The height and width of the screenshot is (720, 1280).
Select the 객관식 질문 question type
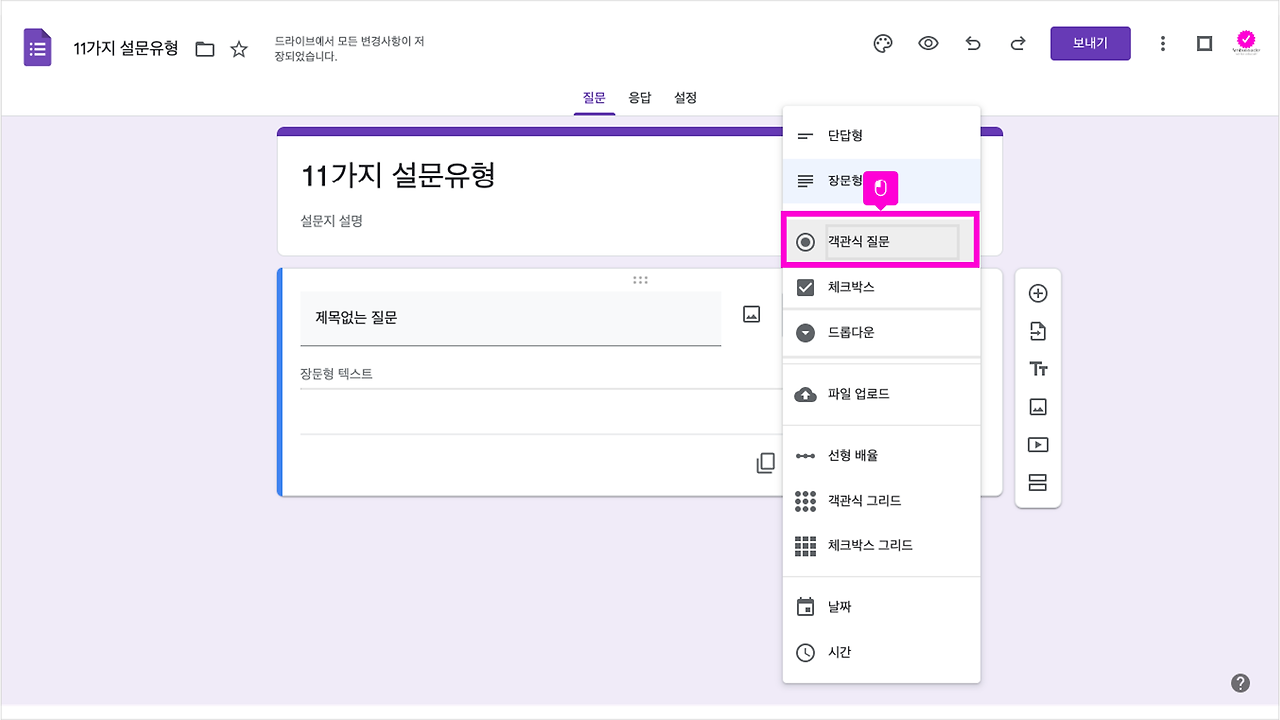pyautogui.click(x=880, y=240)
